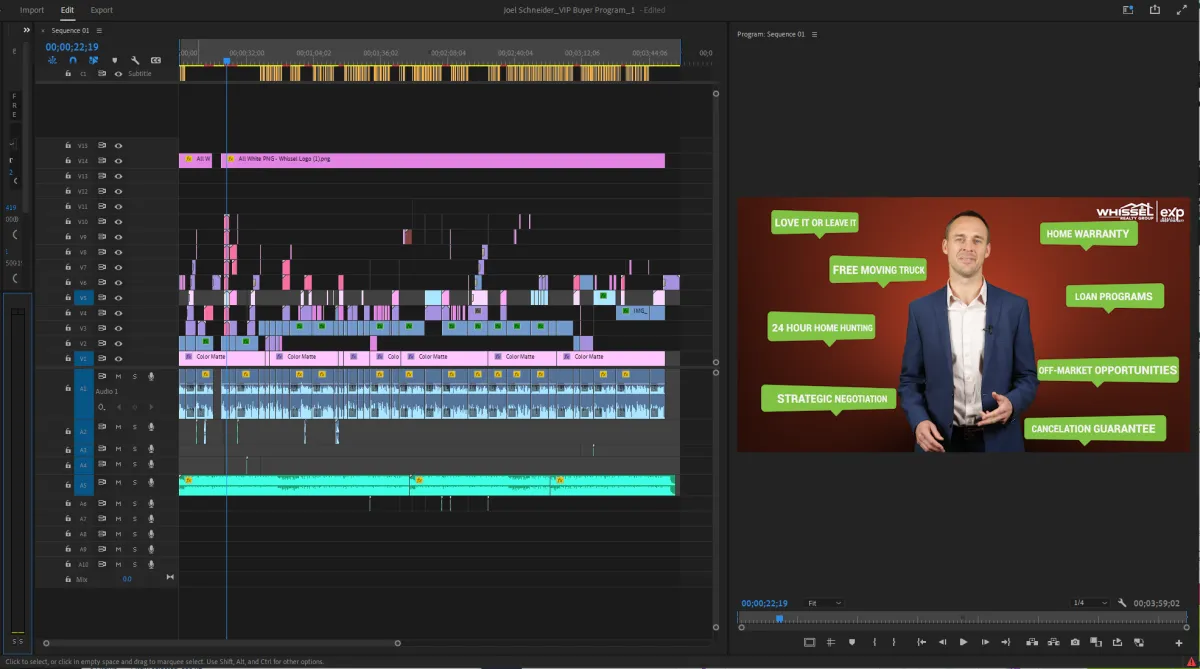
Task: Click the voice-over record microphone on A1
Action: point(151,376)
